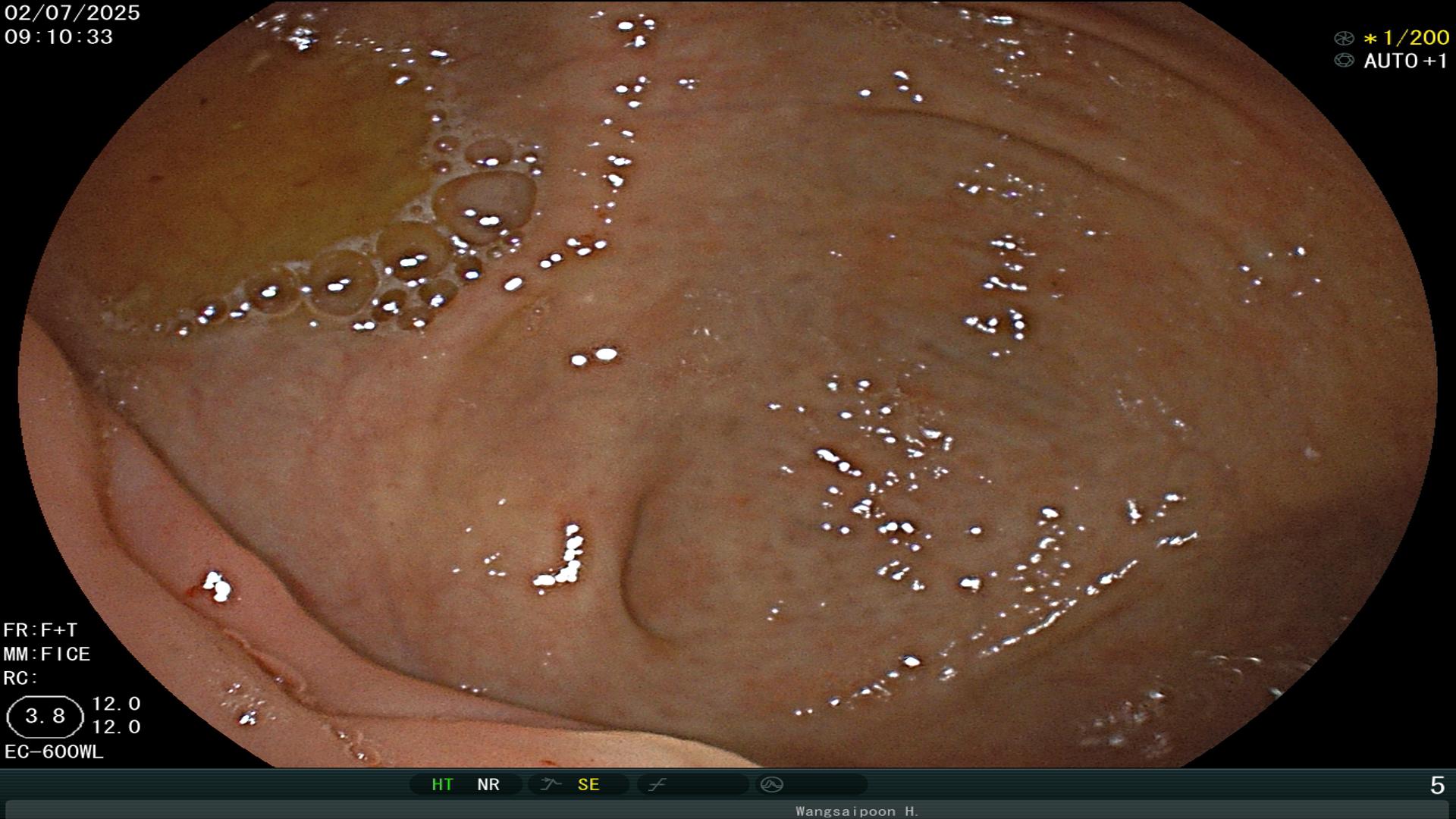Viewport: 1456px width, 819px height.
Task: Click the RC: label
Action: pyautogui.click(x=20, y=678)
